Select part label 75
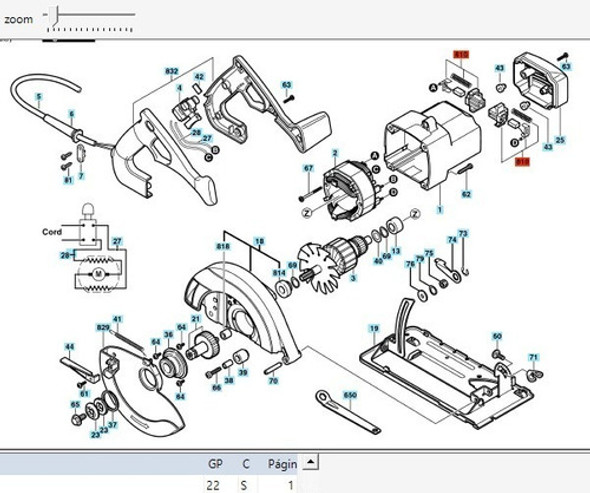This screenshot has width=590, height=493. [x=429, y=253]
